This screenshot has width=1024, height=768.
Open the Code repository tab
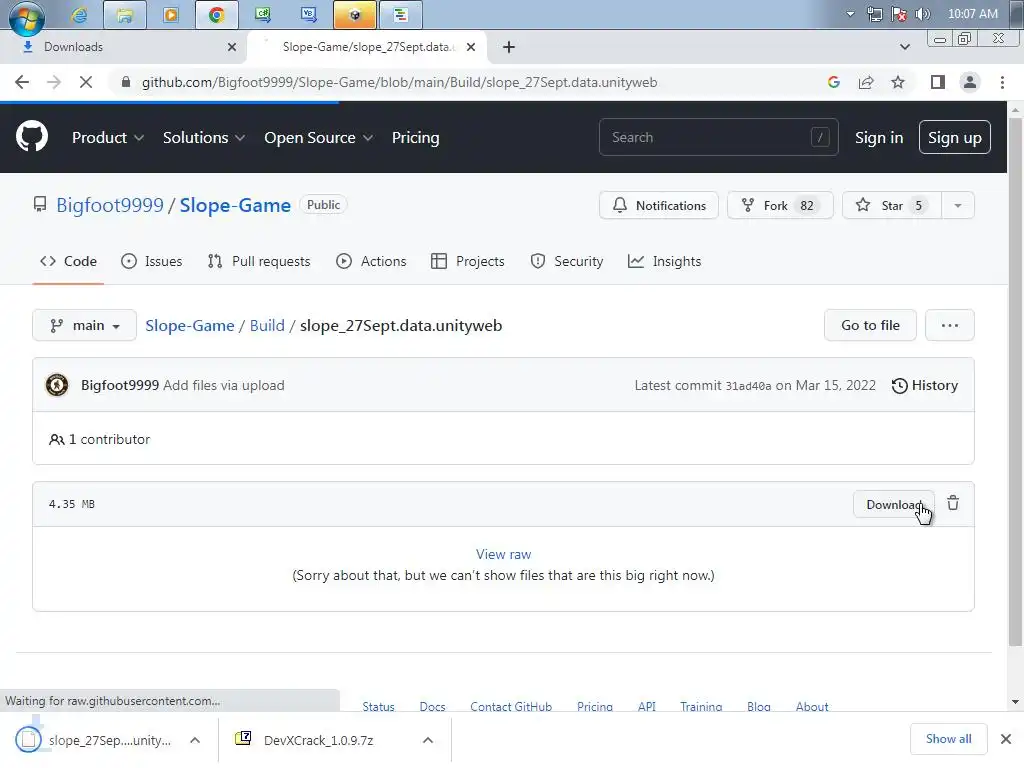tap(68, 261)
